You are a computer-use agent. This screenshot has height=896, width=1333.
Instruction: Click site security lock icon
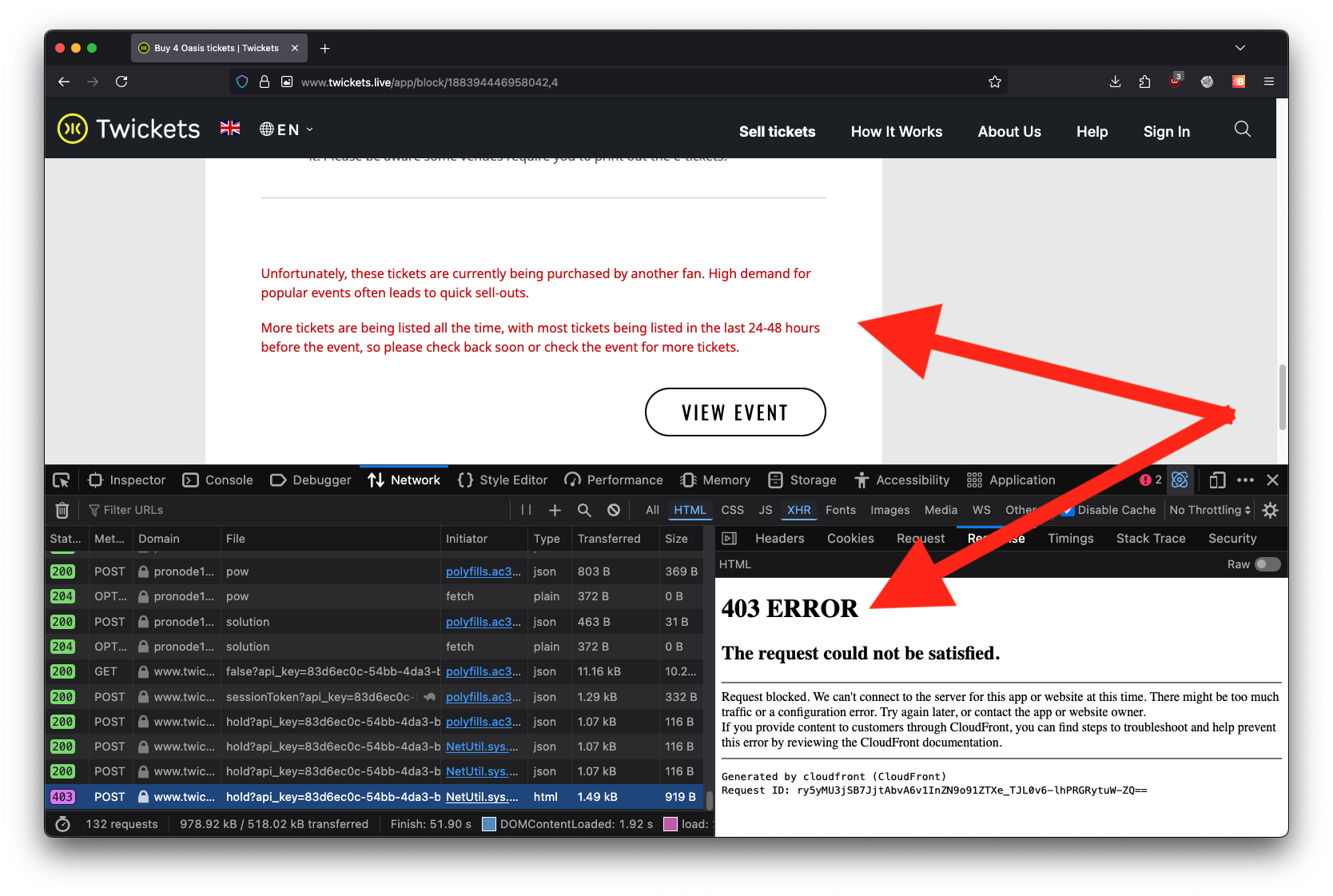(265, 82)
